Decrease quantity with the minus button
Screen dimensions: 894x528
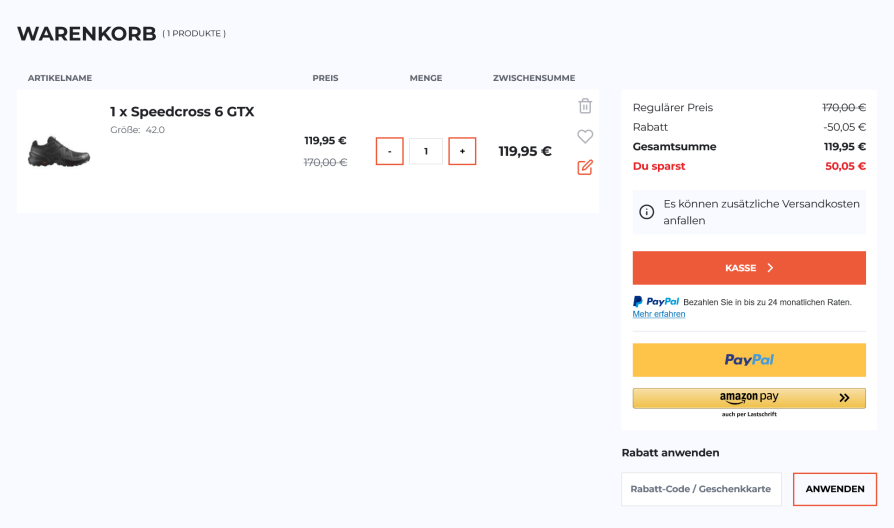click(x=389, y=151)
